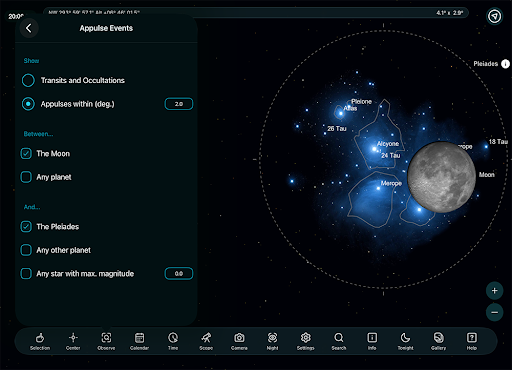The width and height of the screenshot is (512, 370).
Task: Zoom out with minus button
Action: 494,312
